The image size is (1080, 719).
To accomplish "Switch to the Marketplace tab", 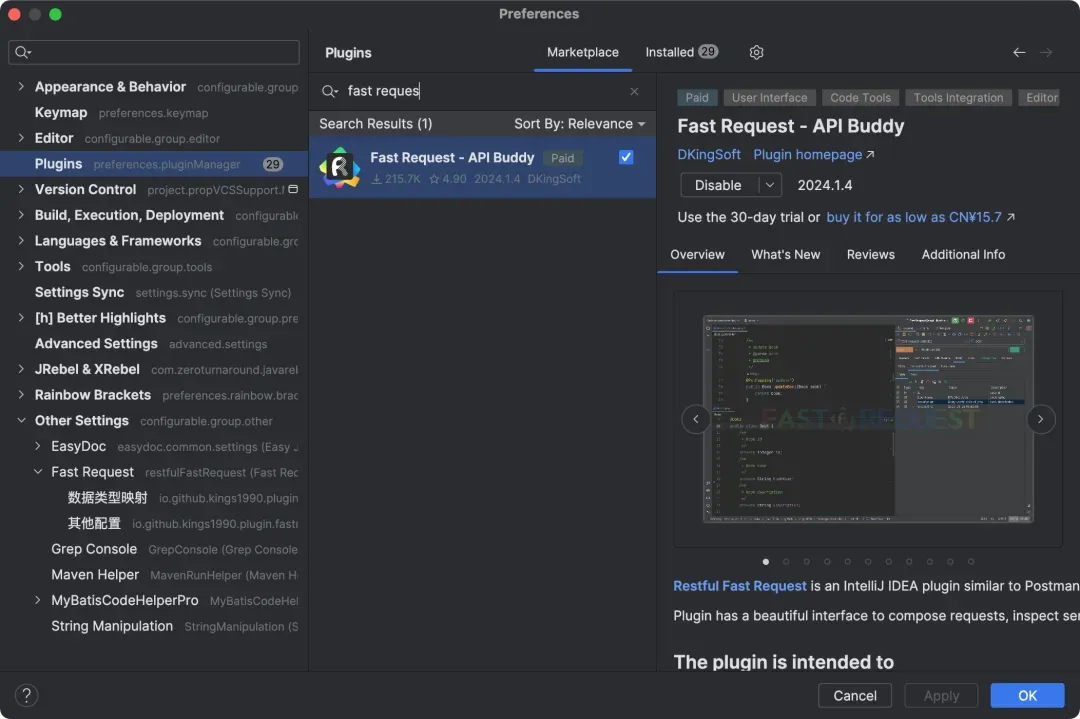I will click(x=583, y=52).
